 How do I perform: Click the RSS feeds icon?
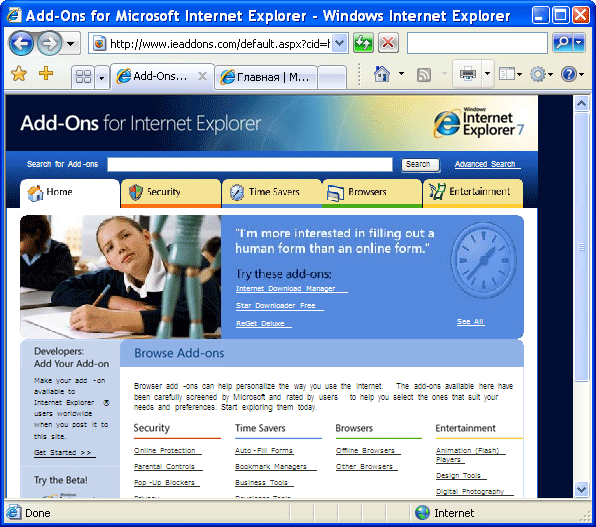point(423,75)
